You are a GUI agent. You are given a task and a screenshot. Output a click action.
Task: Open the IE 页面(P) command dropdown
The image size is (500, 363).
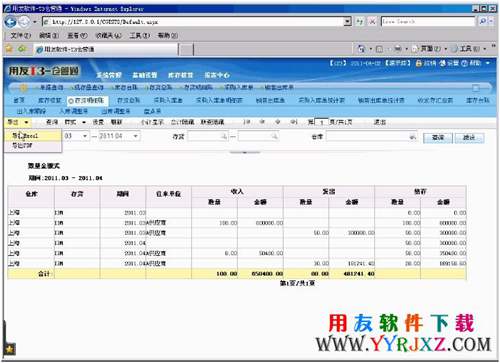pos(429,49)
